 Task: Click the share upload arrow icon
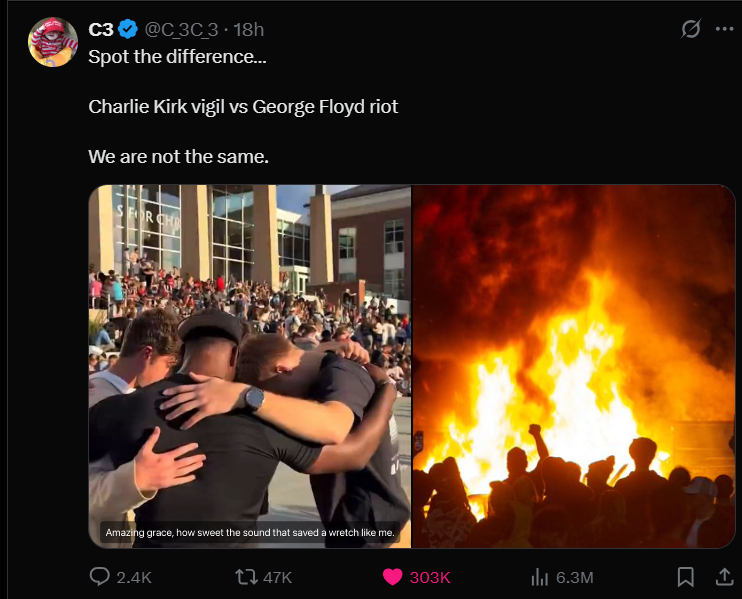(x=724, y=576)
